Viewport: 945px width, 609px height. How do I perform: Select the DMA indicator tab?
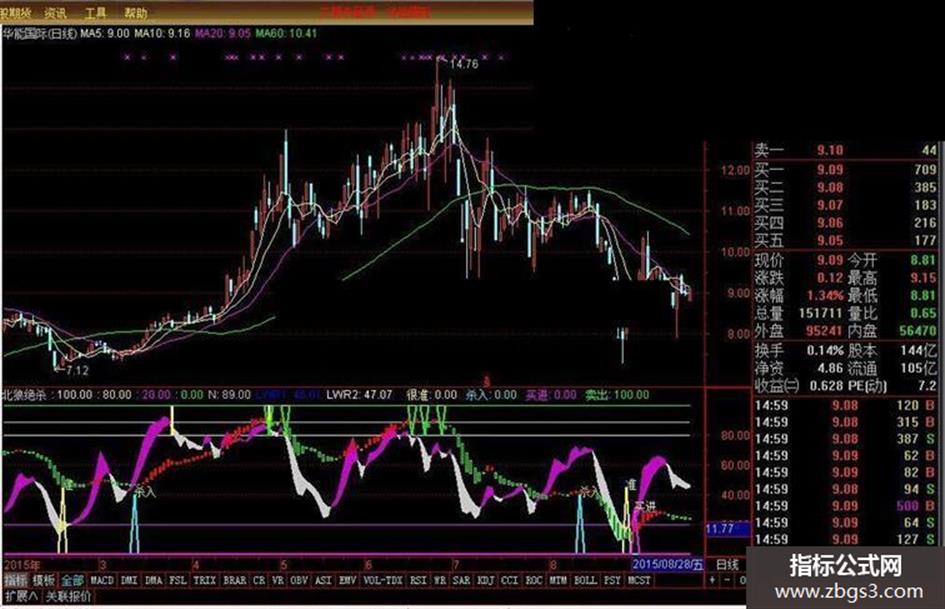(x=153, y=580)
